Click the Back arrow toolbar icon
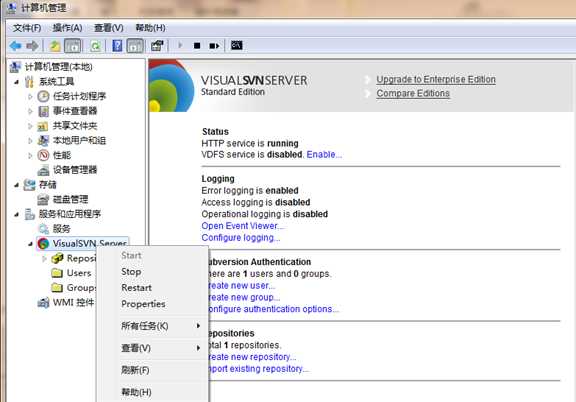Image resolution: width=576 pixels, height=402 pixels. (x=15, y=46)
